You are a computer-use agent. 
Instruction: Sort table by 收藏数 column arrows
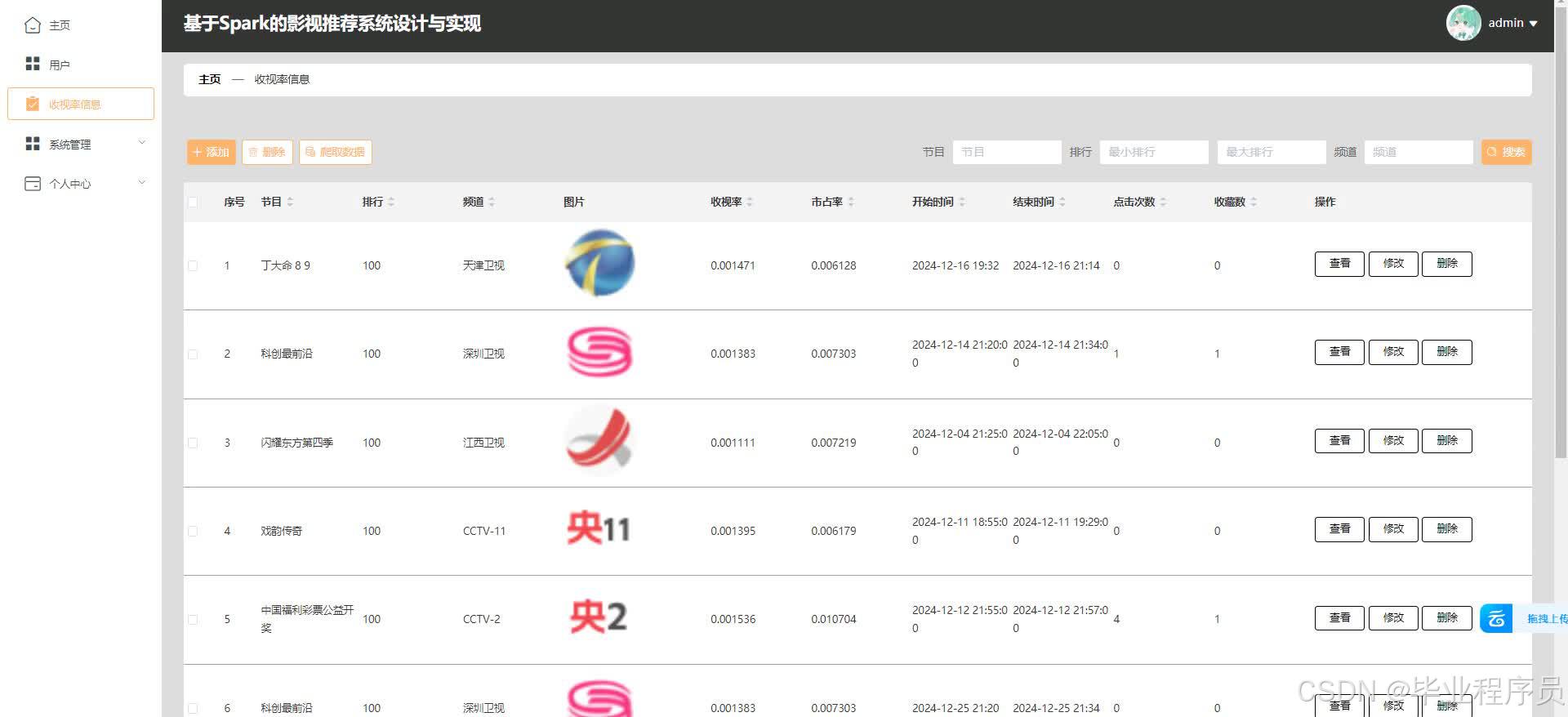pyautogui.click(x=1254, y=202)
